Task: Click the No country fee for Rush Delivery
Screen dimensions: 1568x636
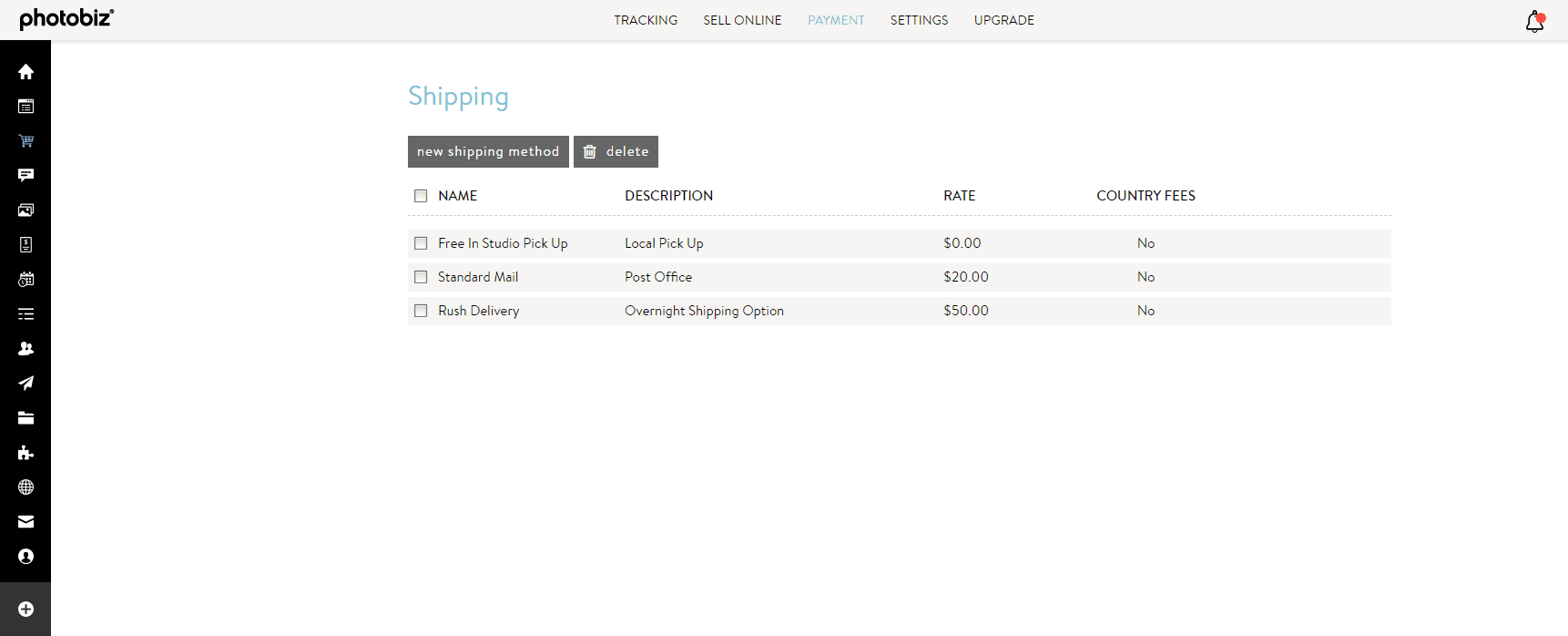Action: 1145,311
